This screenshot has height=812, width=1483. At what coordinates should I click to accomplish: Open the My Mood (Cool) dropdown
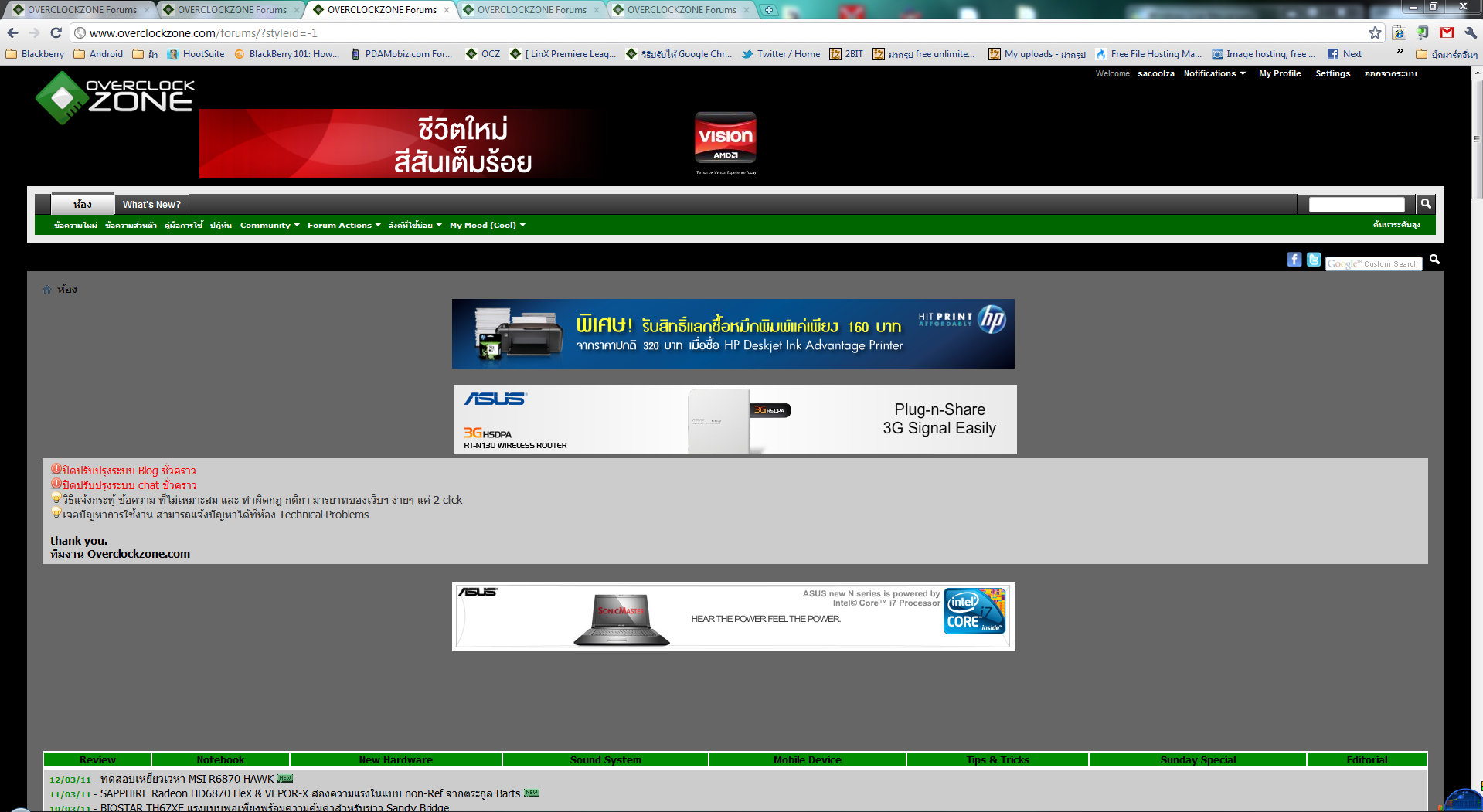click(488, 226)
